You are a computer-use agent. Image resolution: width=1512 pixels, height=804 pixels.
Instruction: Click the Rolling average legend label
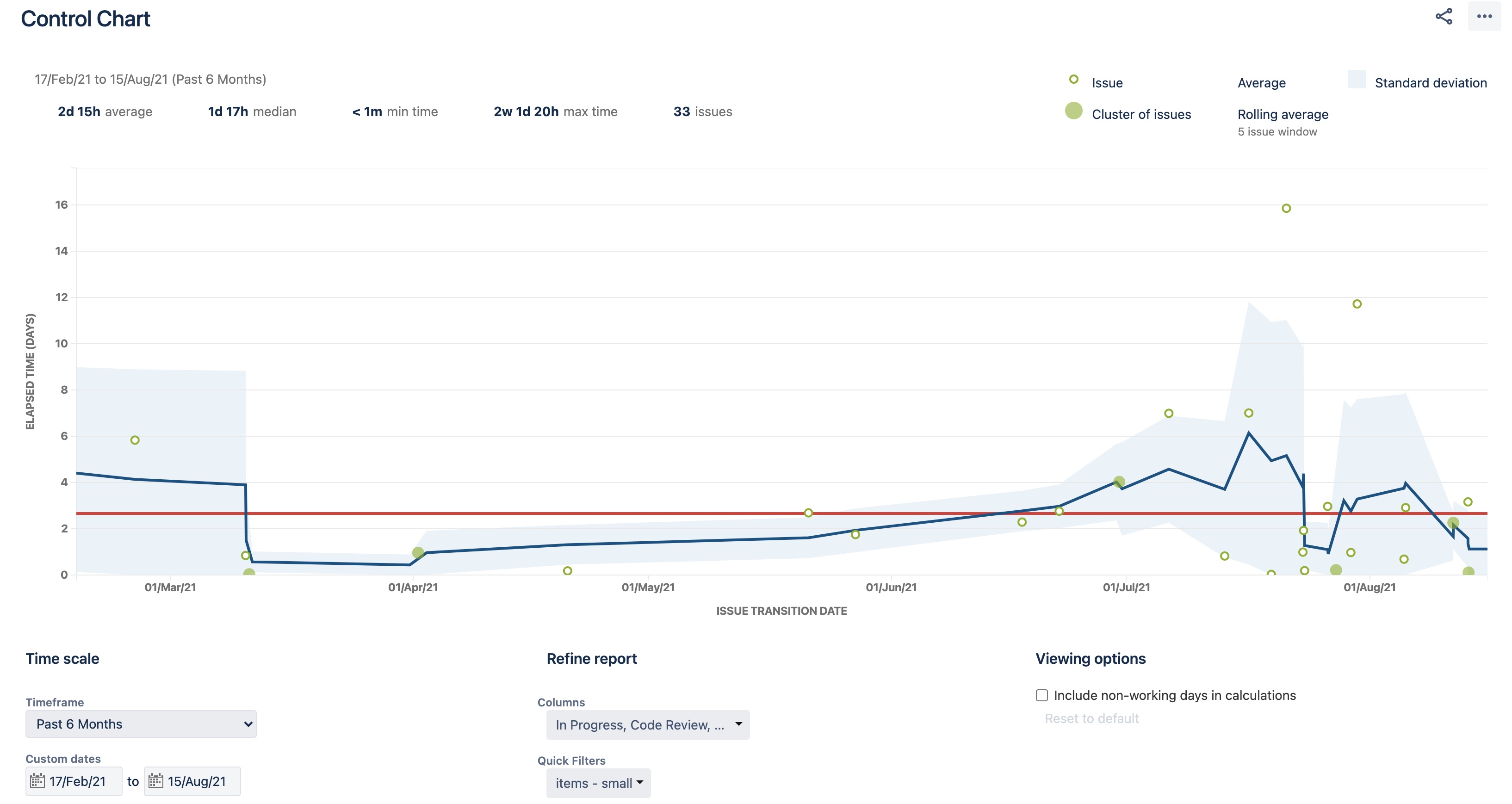click(1283, 114)
